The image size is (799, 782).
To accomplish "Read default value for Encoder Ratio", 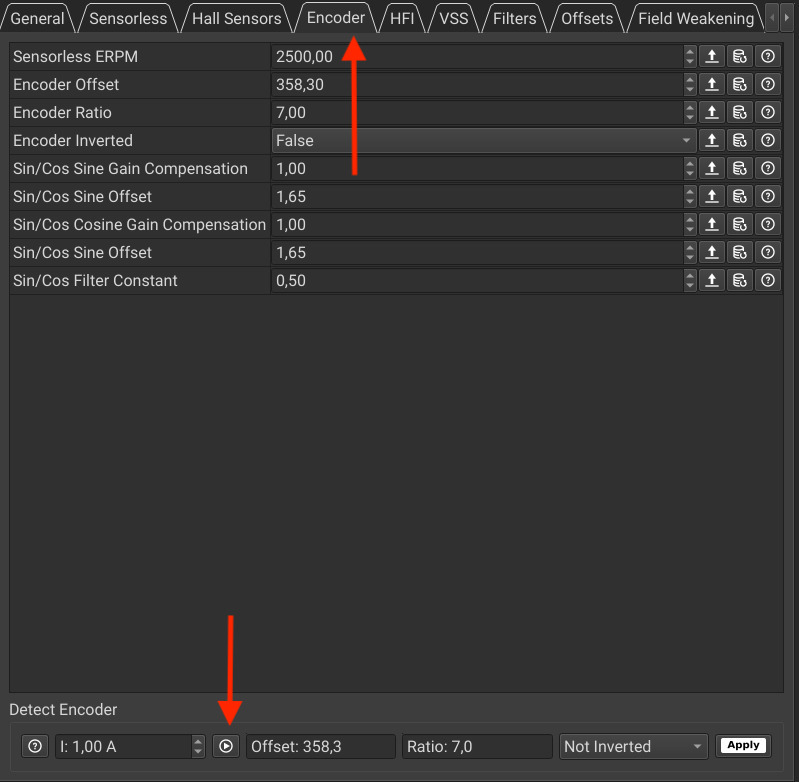I will [x=739, y=113].
